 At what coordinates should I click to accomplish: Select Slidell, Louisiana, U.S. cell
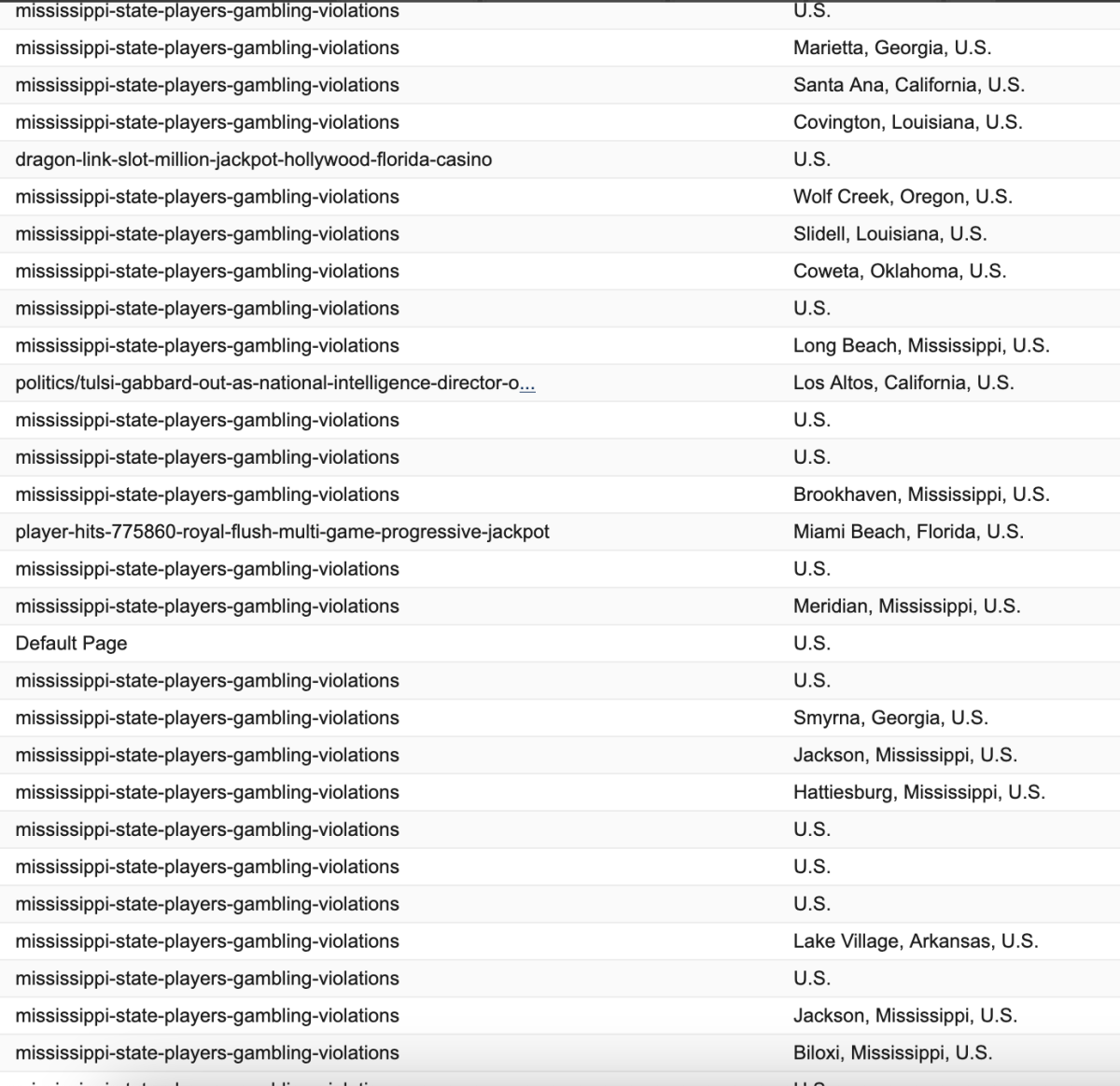[890, 234]
